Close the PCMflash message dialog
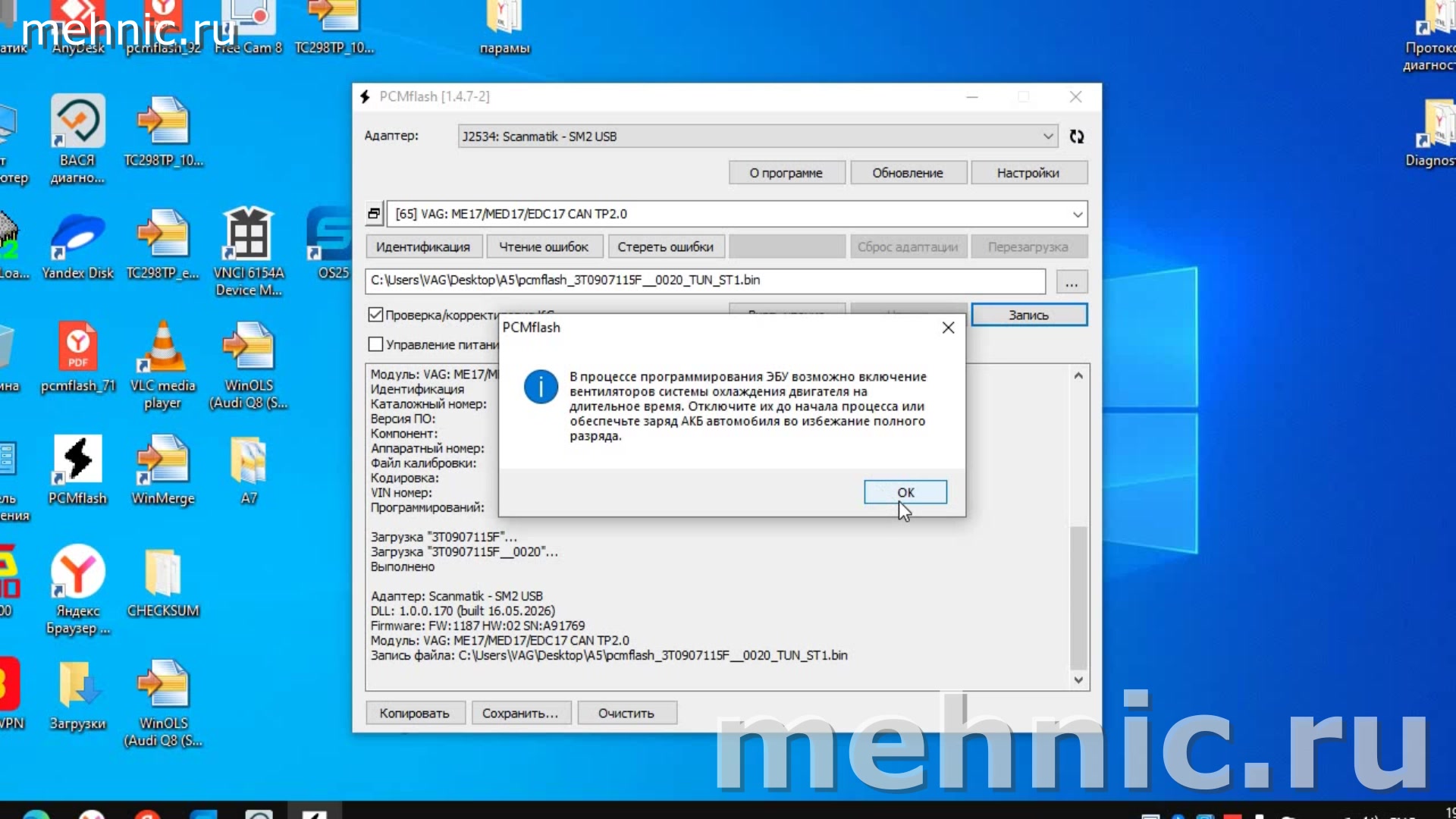This screenshot has width=1456, height=819. pyautogui.click(x=948, y=328)
